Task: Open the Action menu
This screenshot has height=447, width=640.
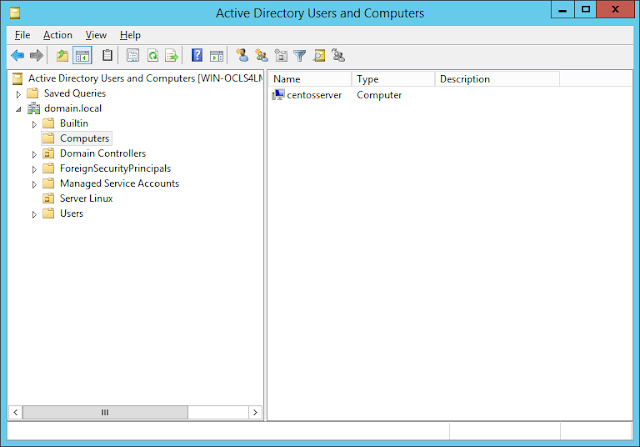Action: coord(58,35)
